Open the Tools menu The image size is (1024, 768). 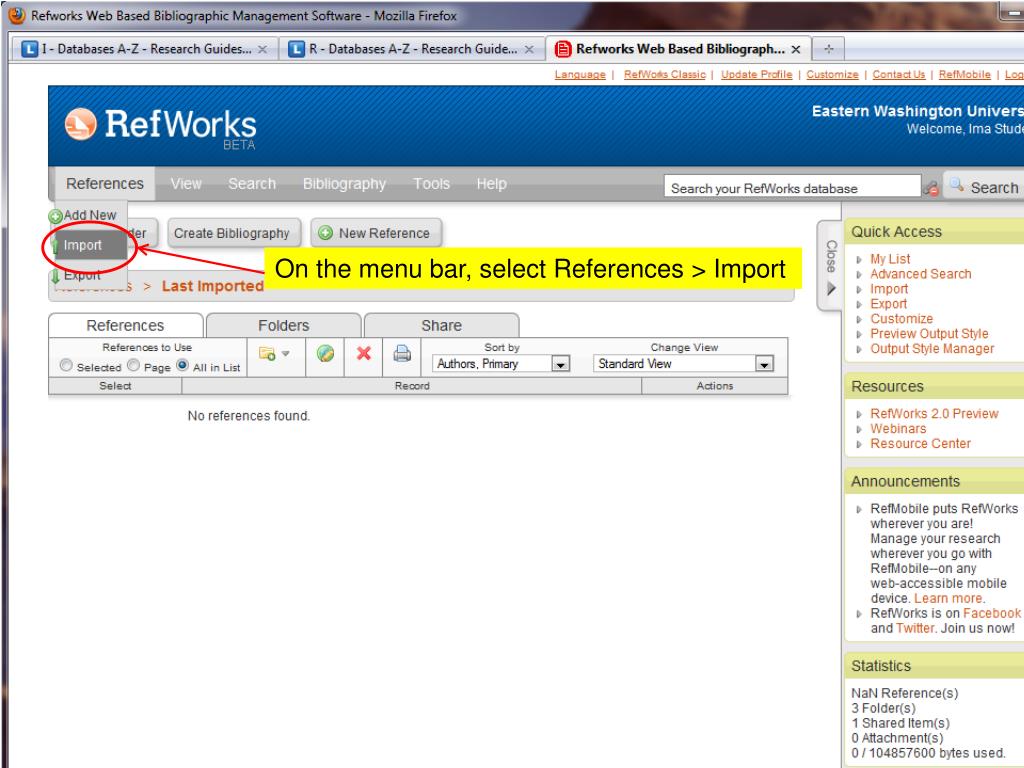[x=431, y=184]
